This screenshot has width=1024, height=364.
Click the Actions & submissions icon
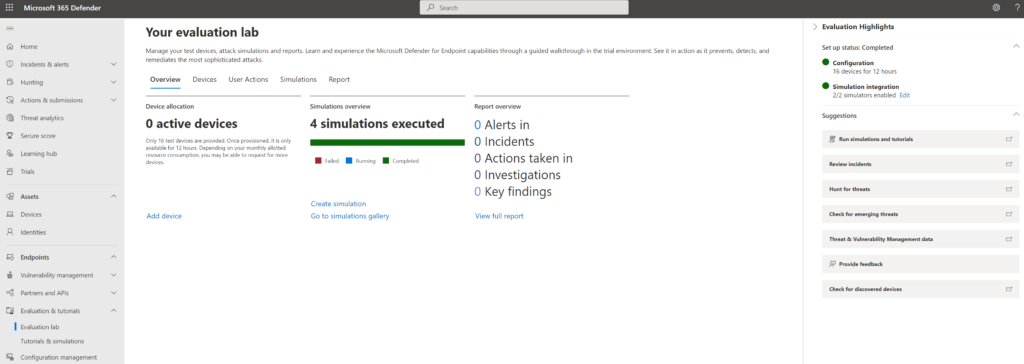10,100
